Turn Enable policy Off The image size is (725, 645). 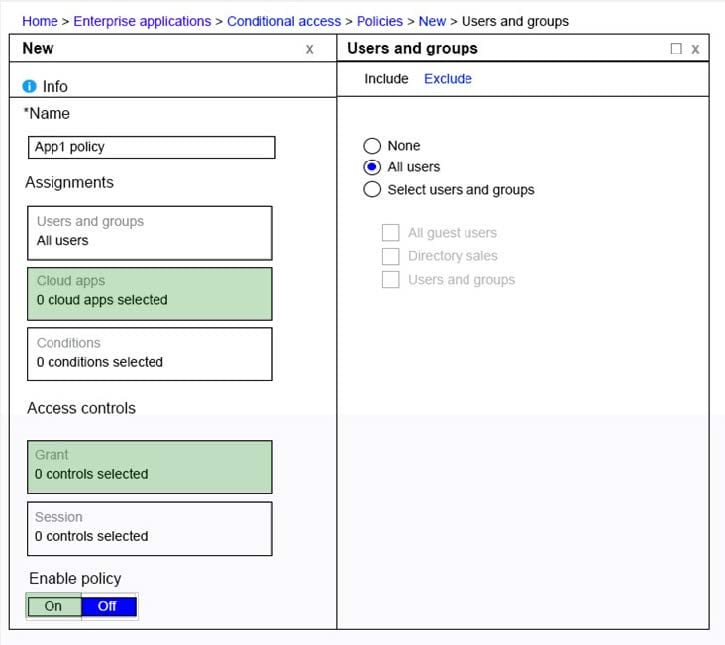pos(108,606)
